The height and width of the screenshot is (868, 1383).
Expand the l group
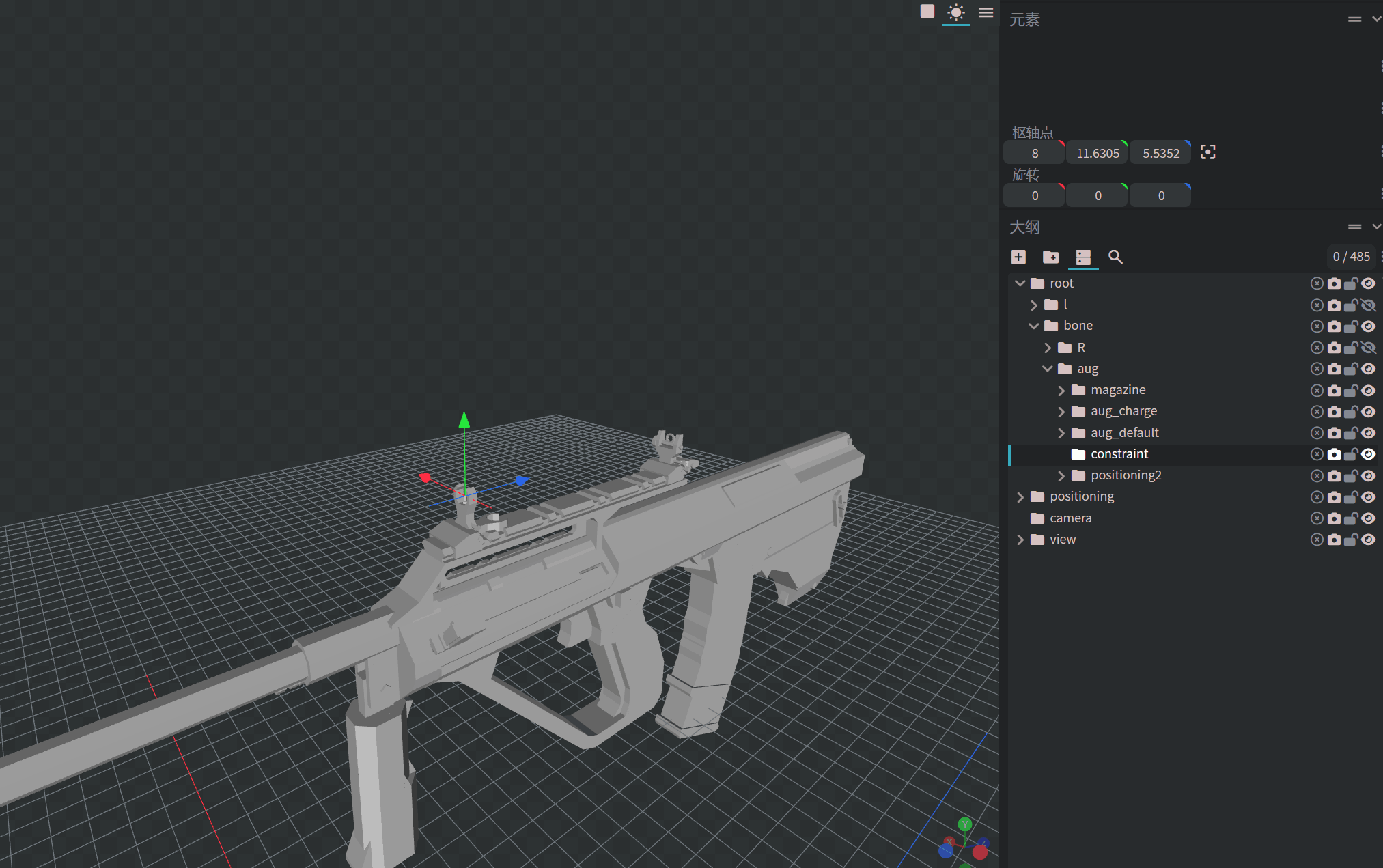coord(1034,305)
